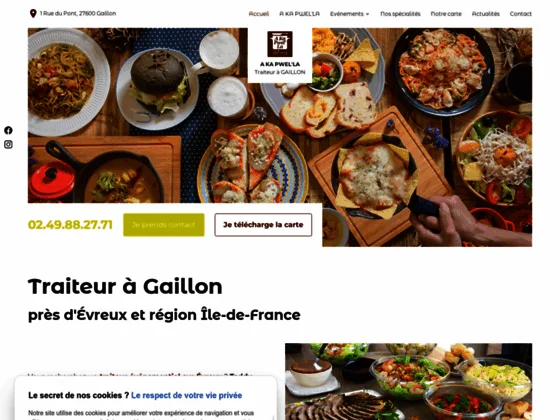The height and width of the screenshot is (420, 560).
Task: Click Je télécharge la carte button
Action: [263, 225]
